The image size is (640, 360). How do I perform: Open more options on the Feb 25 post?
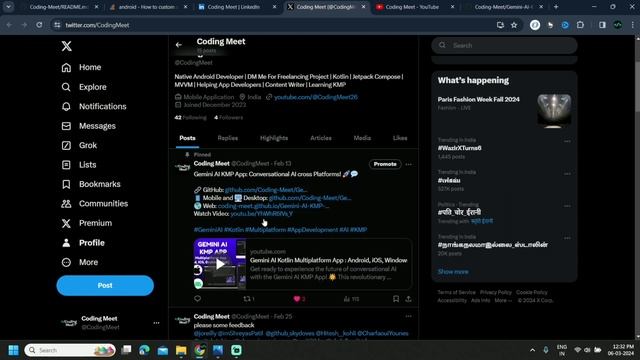tap(409, 316)
